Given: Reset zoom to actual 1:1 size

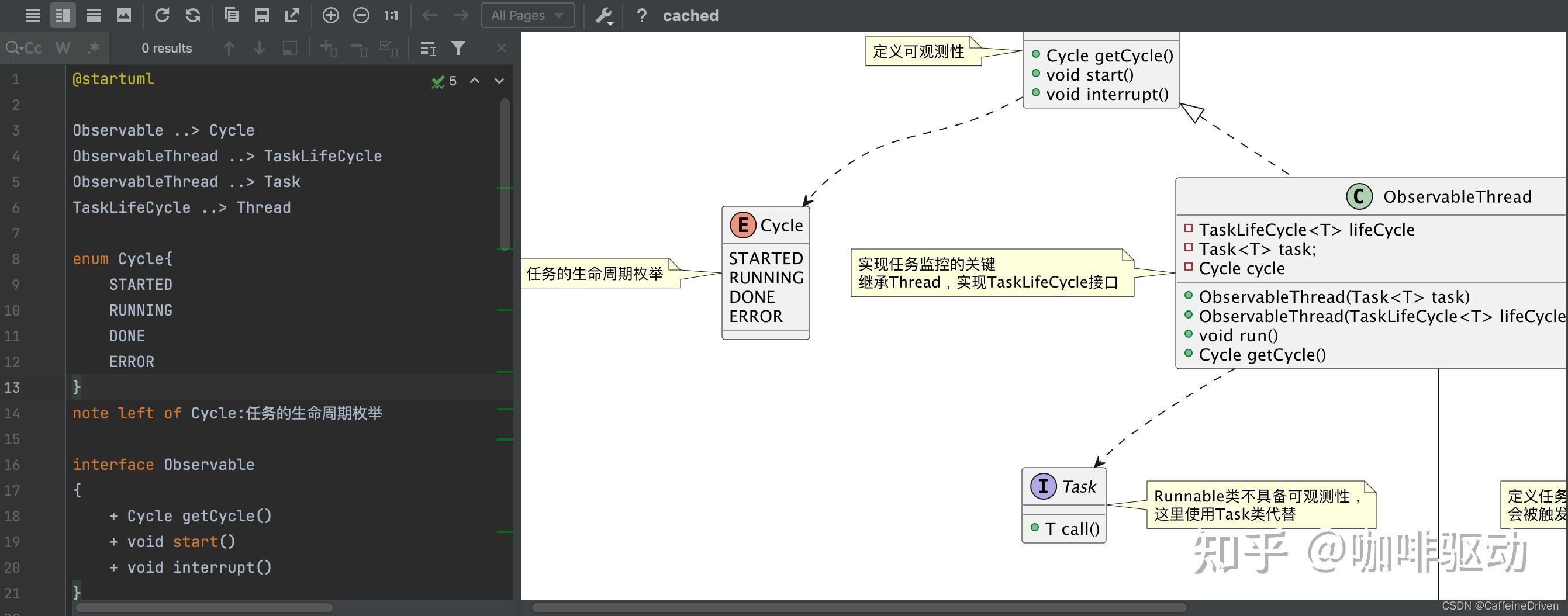Looking at the screenshot, I should (390, 15).
